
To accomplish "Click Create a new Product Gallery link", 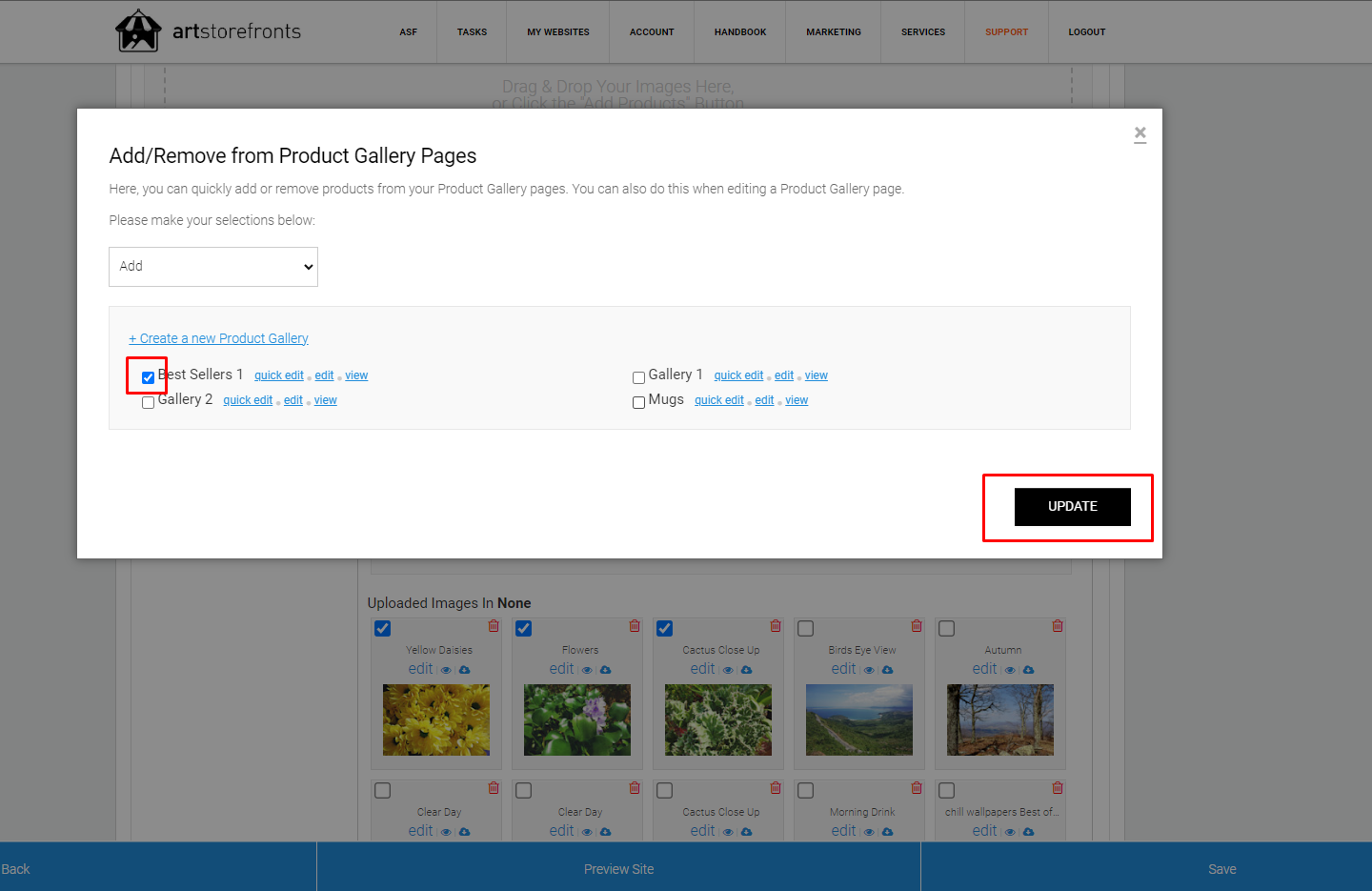I will [x=219, y=338].
